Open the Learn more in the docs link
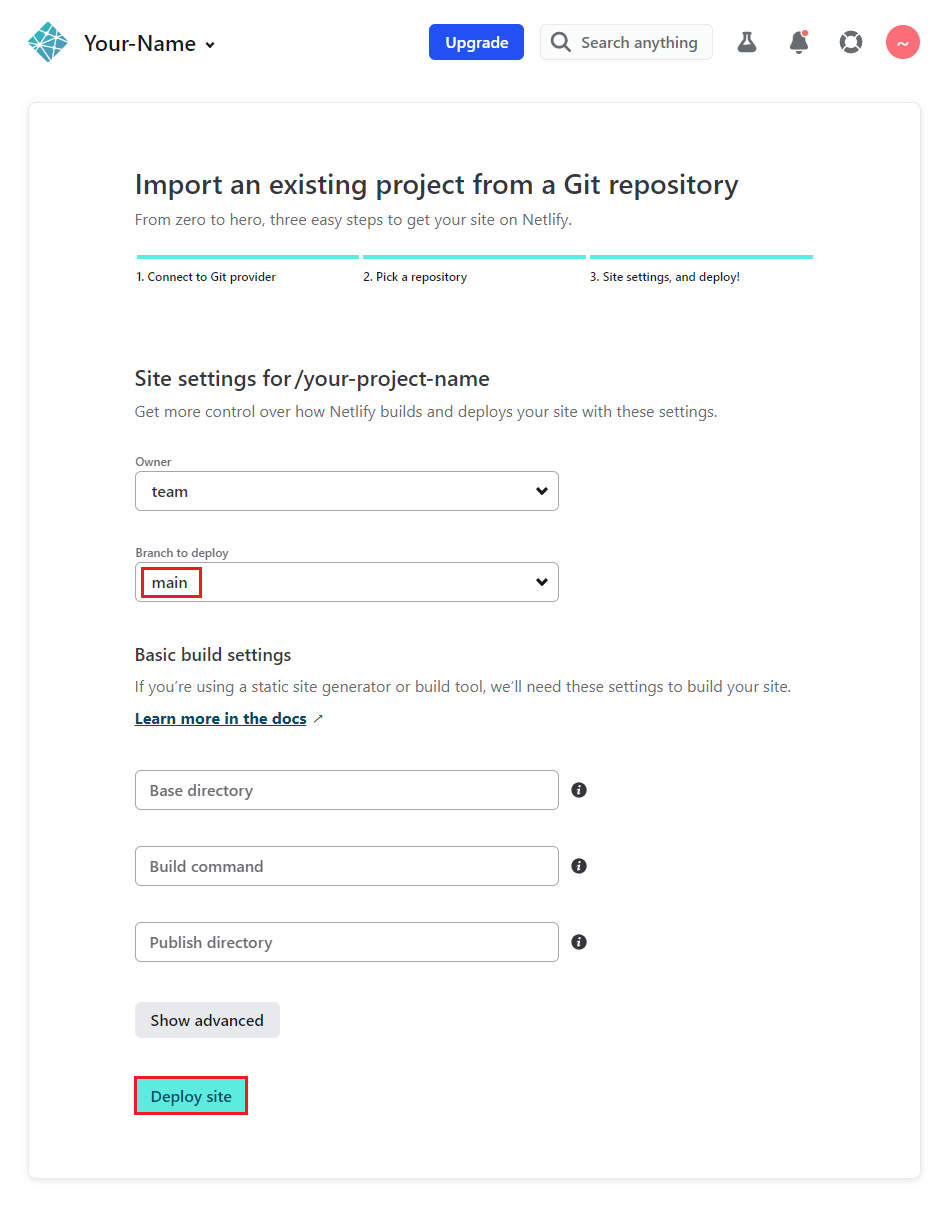 coord(220,718)
